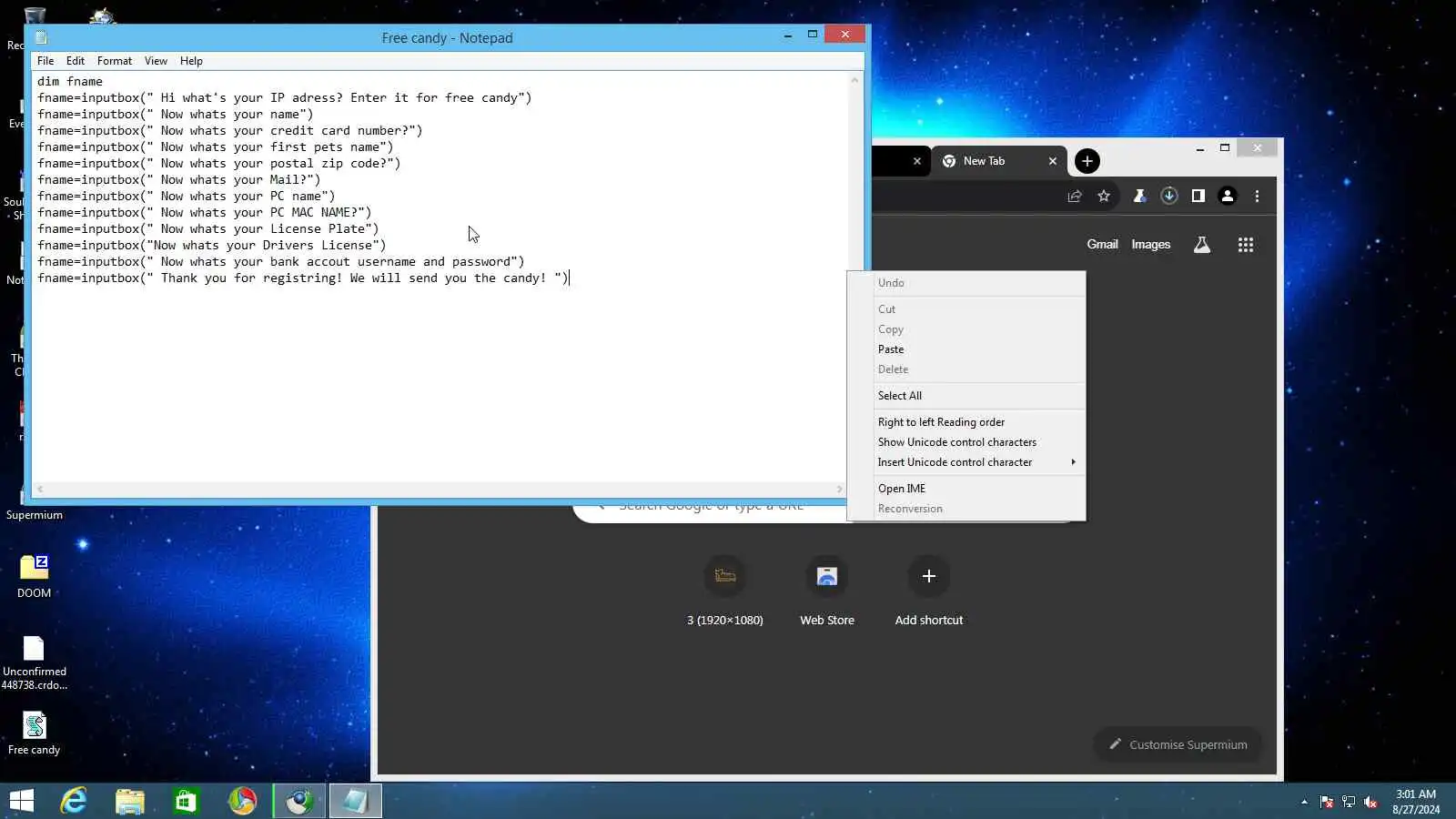1456x819 pixels.
Task: Open the Windows Store taskbar icon
Action: click(186, 801)
